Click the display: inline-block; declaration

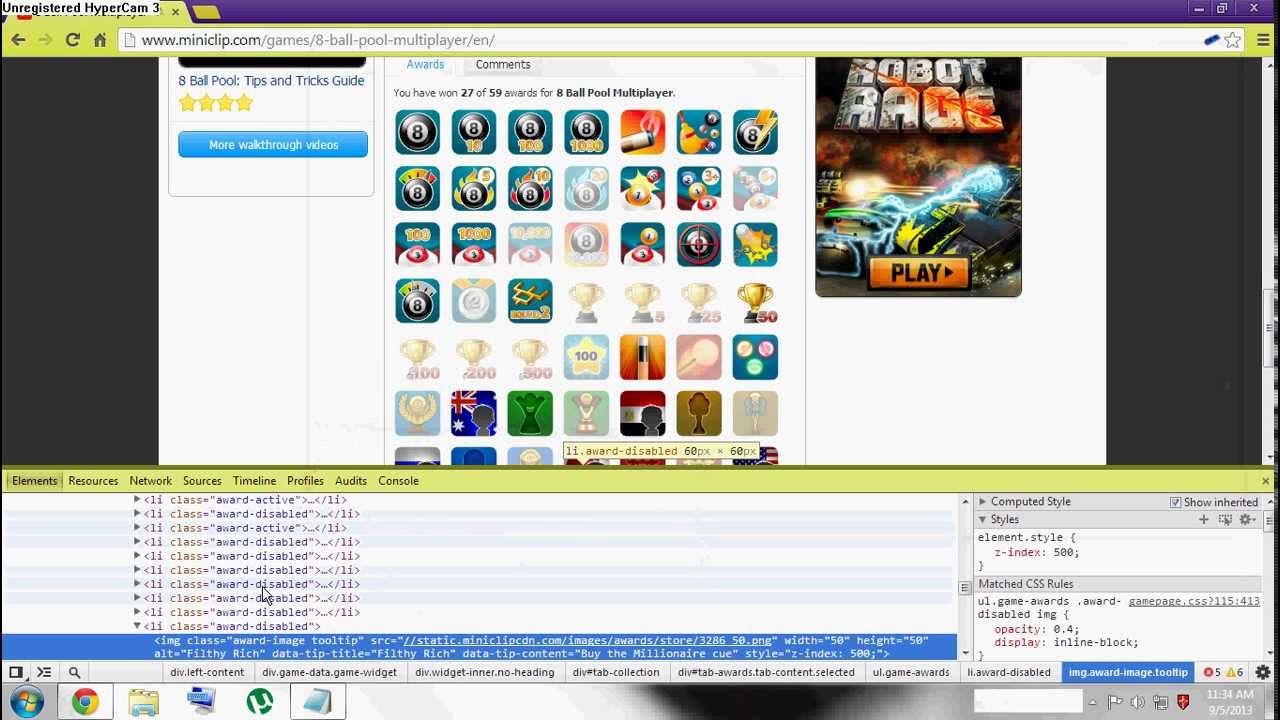click(1066, 643)
